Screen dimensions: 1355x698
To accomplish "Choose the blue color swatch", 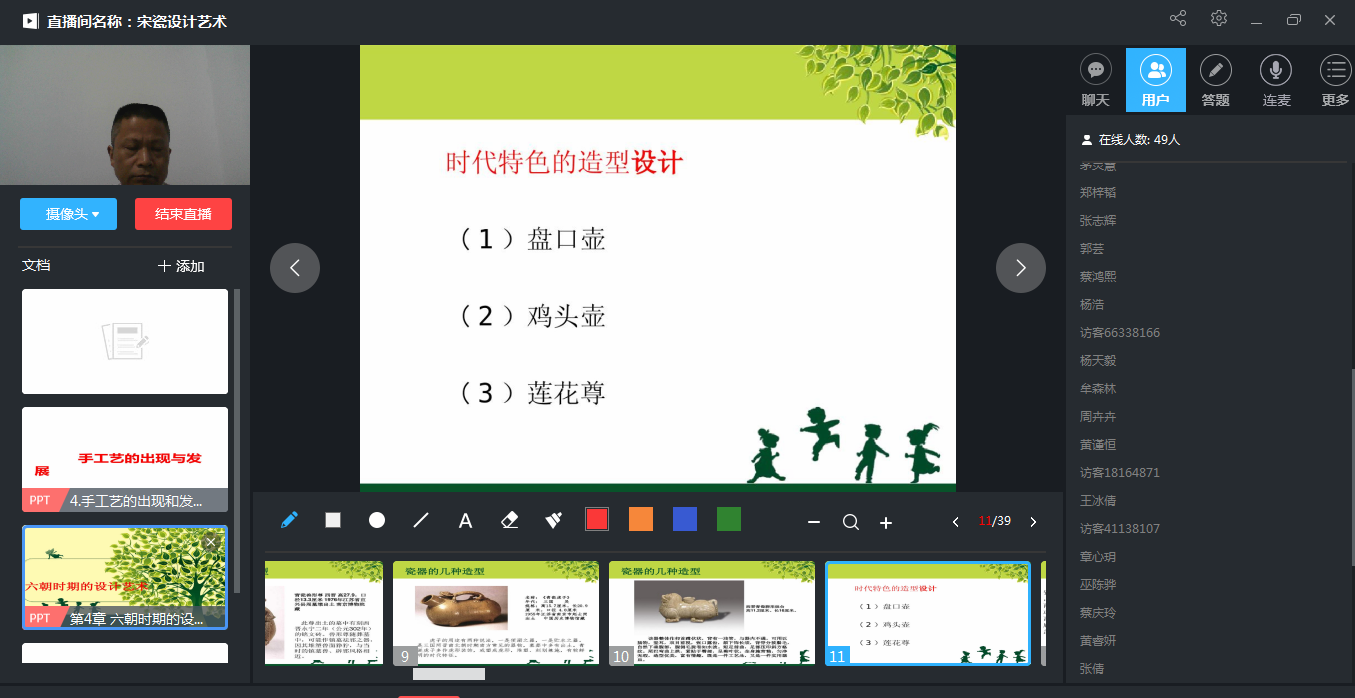I will click(x=685, y=520).
